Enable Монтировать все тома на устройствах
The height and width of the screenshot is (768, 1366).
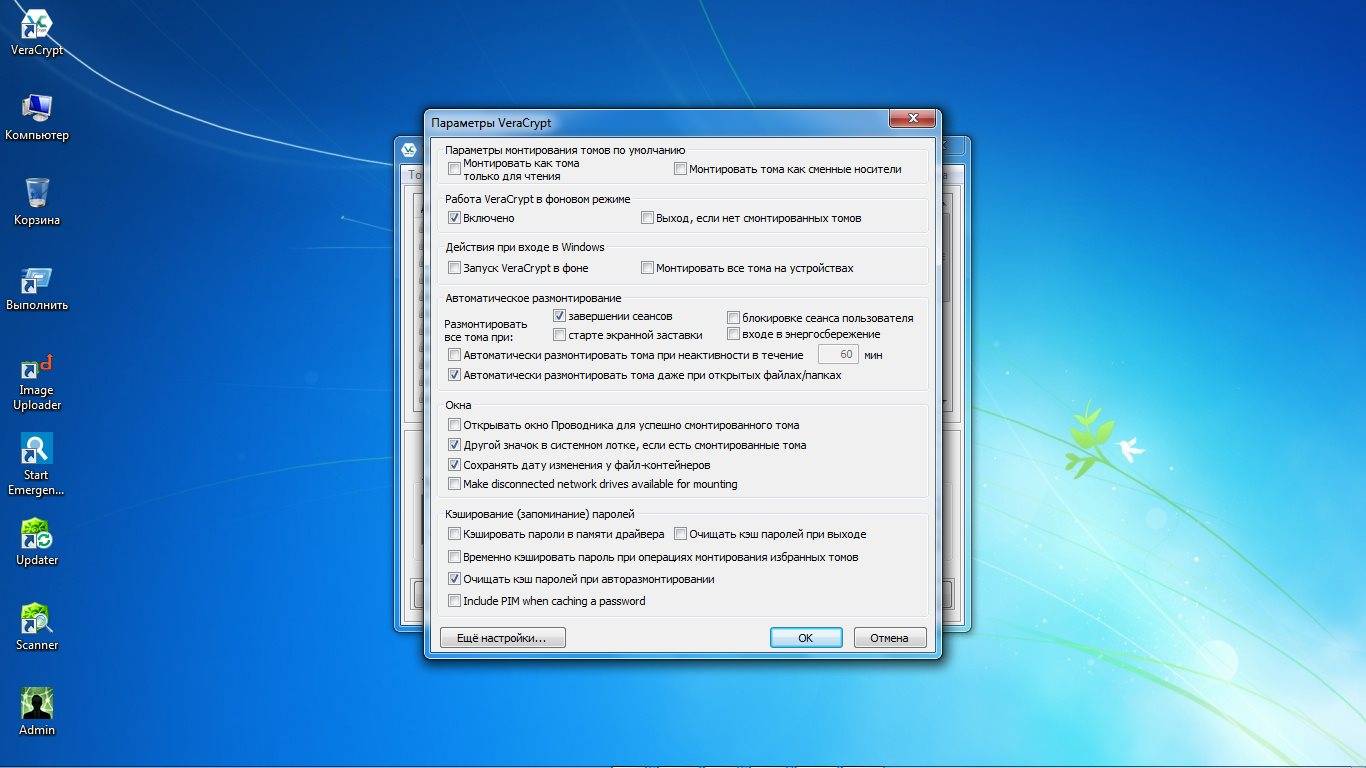647,268
